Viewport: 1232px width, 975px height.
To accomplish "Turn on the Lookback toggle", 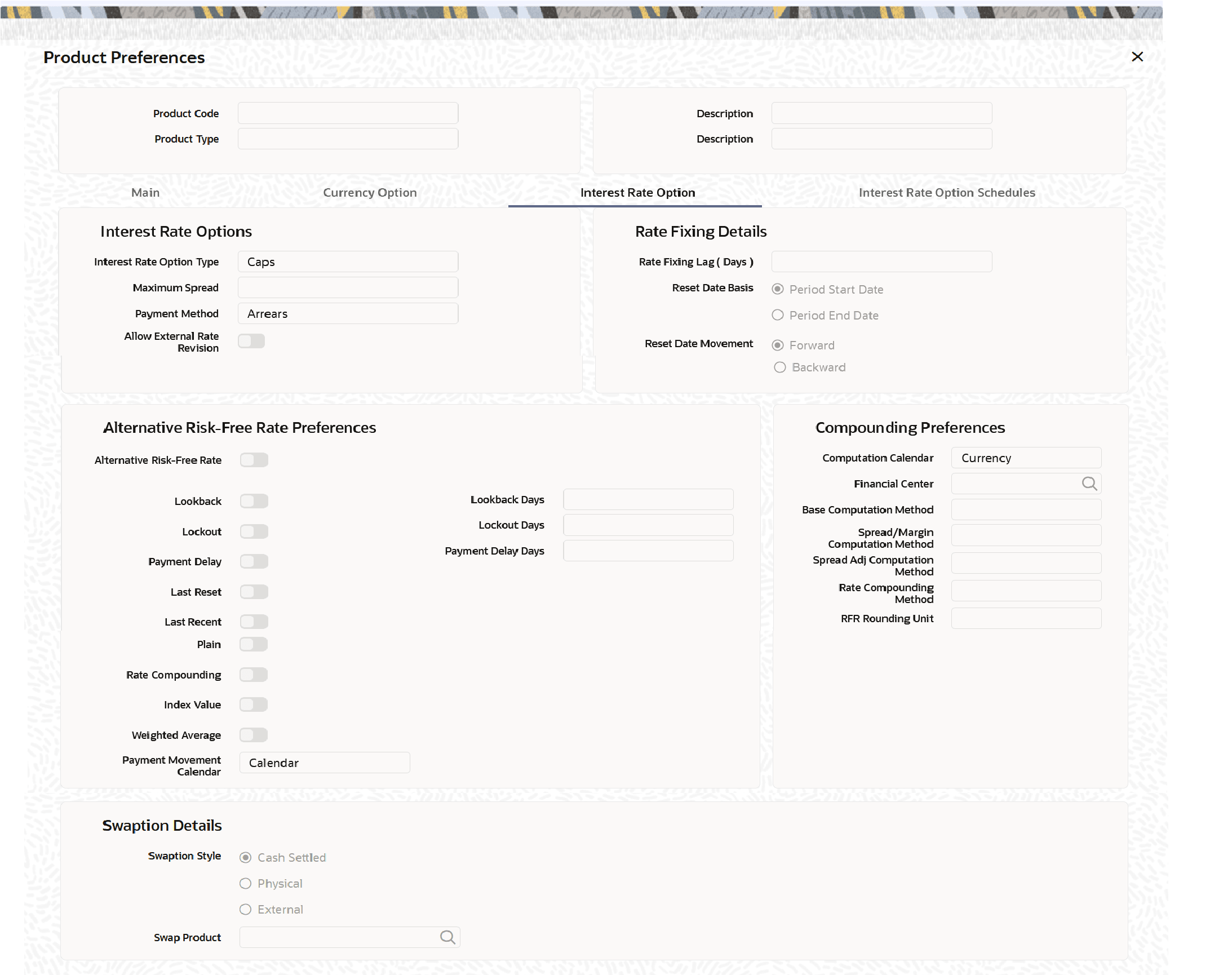I will point(254,501).
